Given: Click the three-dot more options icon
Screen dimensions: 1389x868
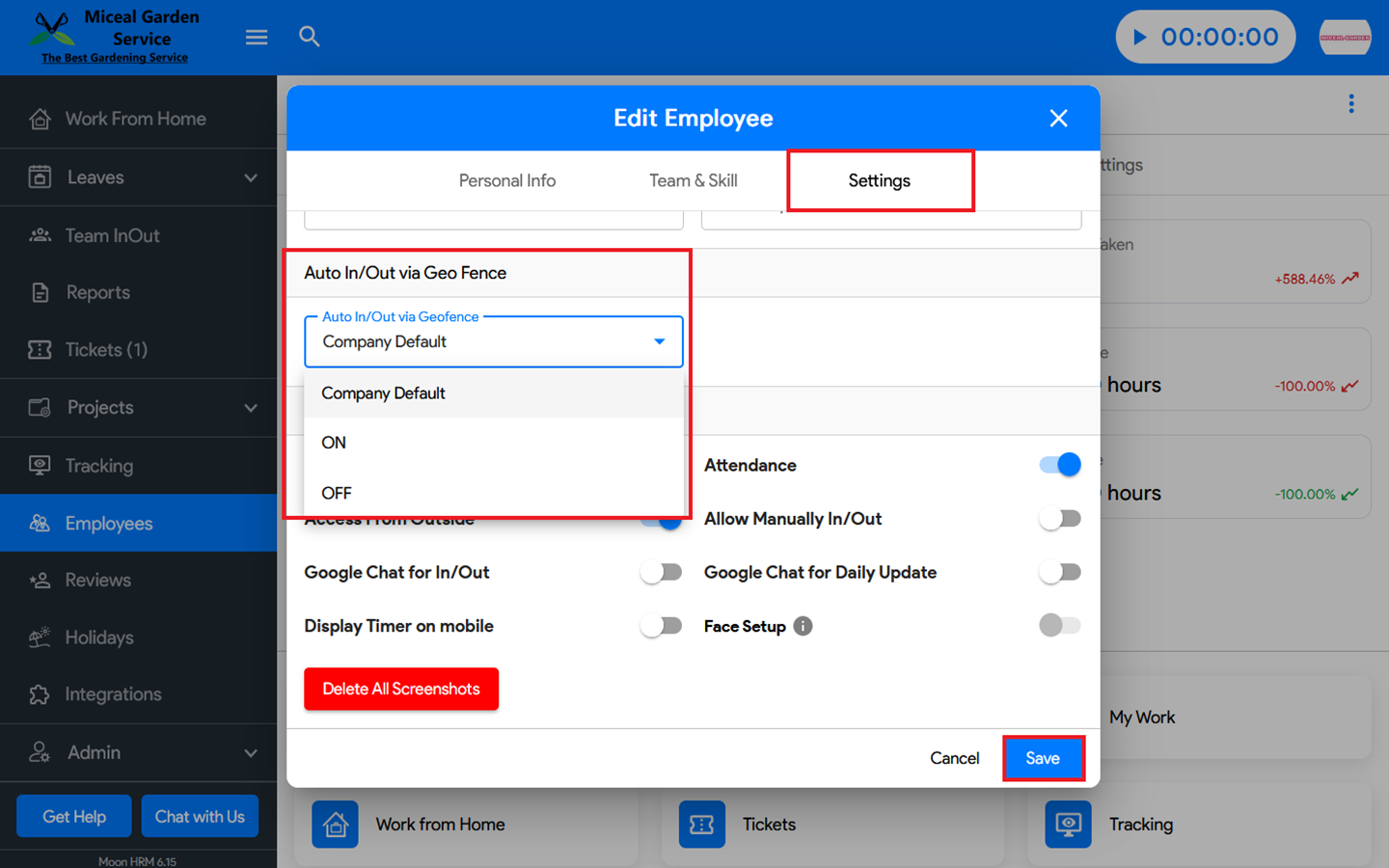Looking at the screenshot, I should click(x=1350, y=104).
